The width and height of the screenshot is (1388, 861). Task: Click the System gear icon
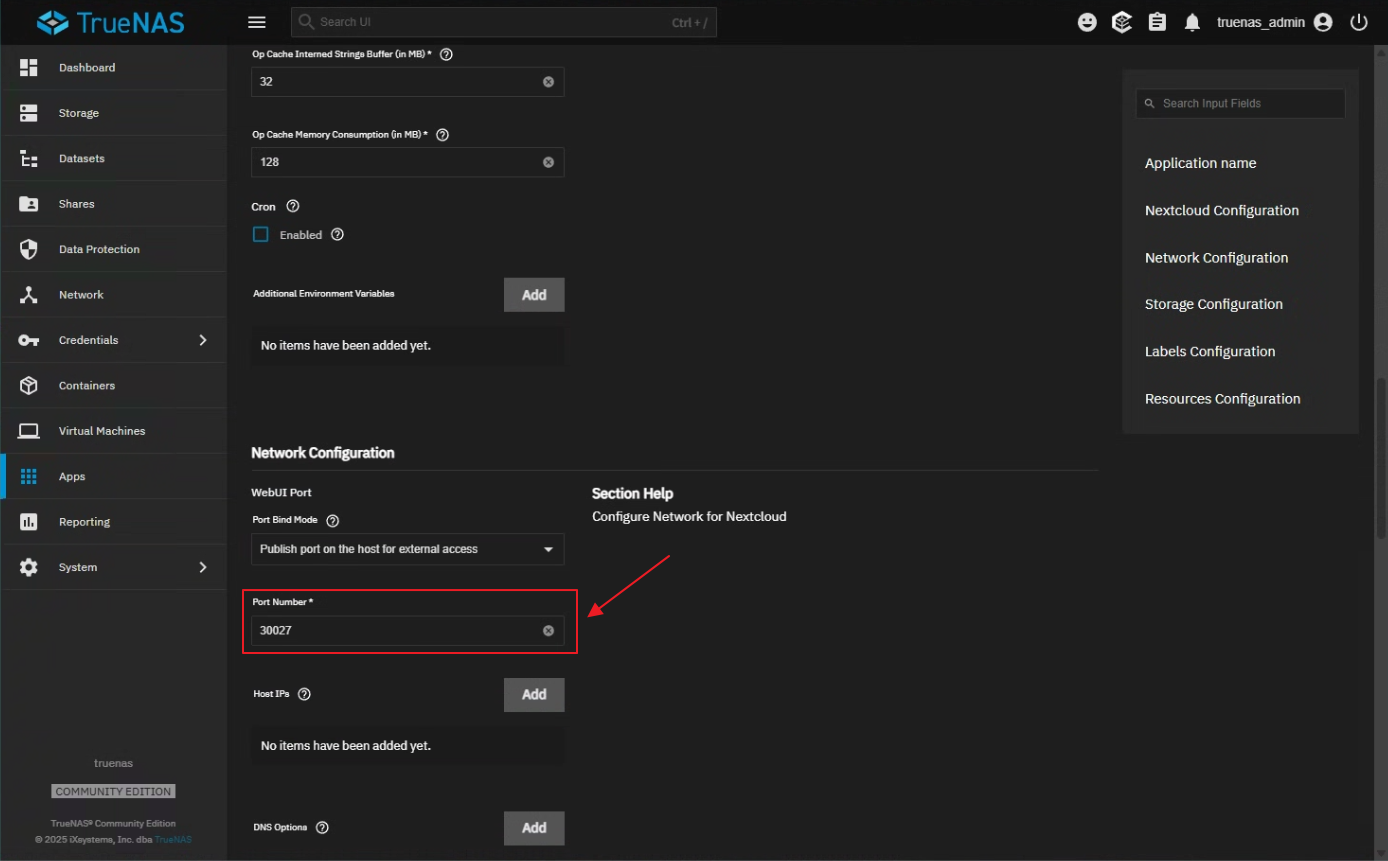pos(29,567)
